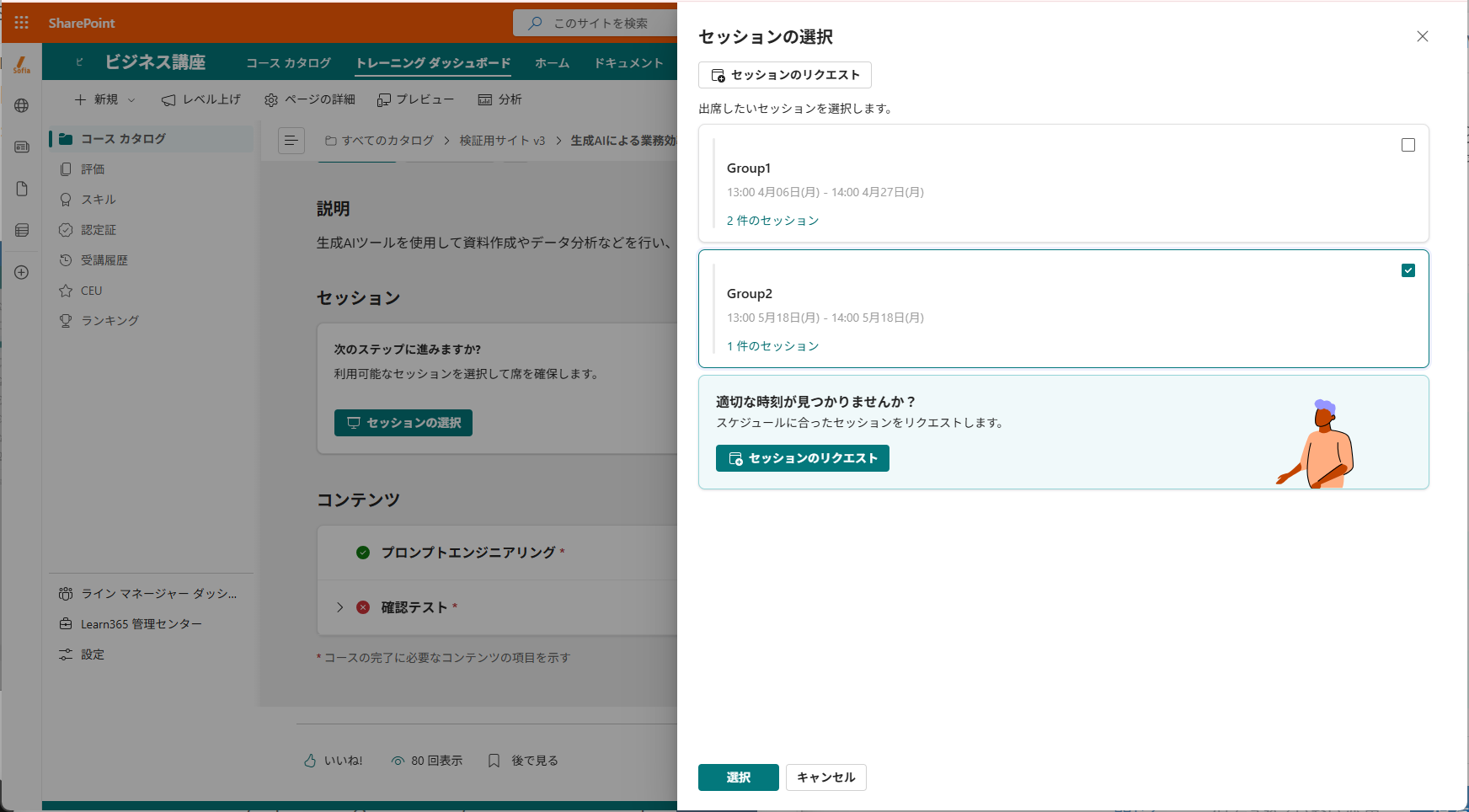Open ドキュメント tab
The image size is (1469, 812).
(x=629, y=63)
